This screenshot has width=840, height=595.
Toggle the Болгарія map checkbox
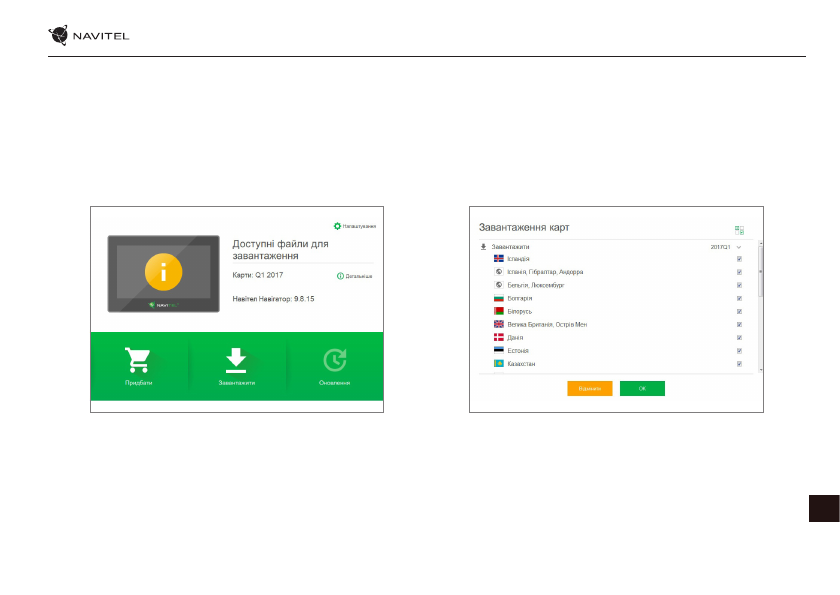[x=739, y=298]
